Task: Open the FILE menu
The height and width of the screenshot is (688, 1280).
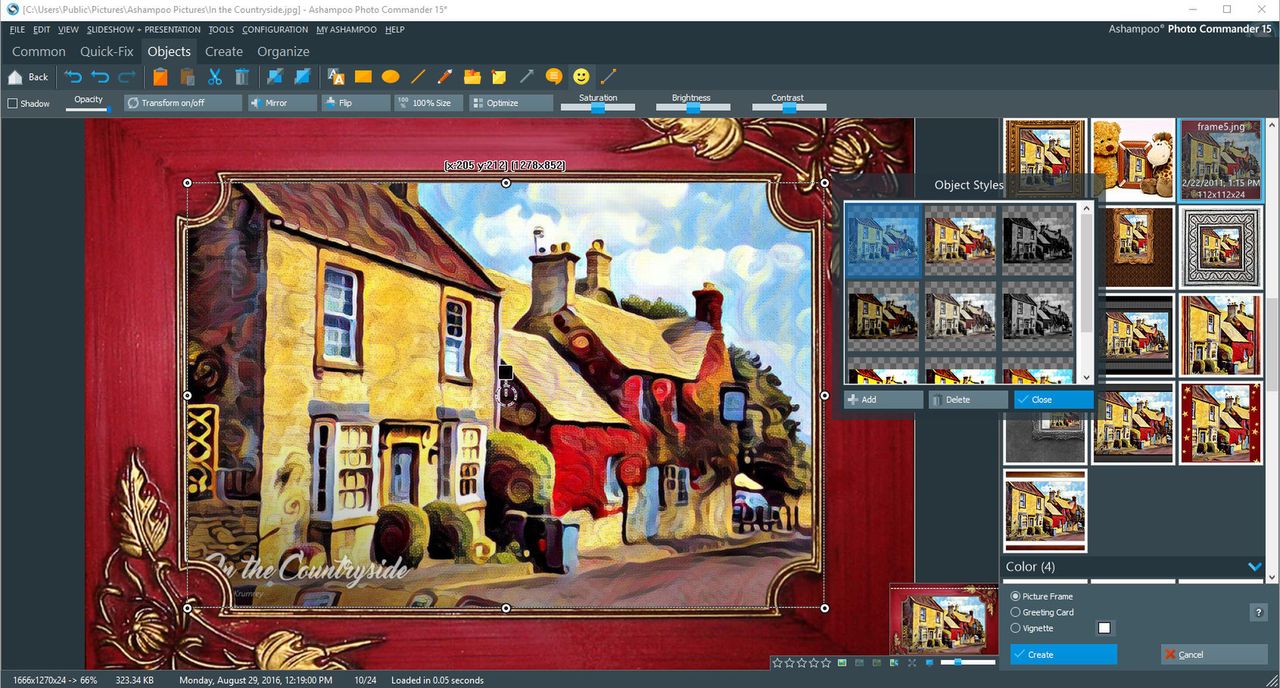Action: [17, 30]
